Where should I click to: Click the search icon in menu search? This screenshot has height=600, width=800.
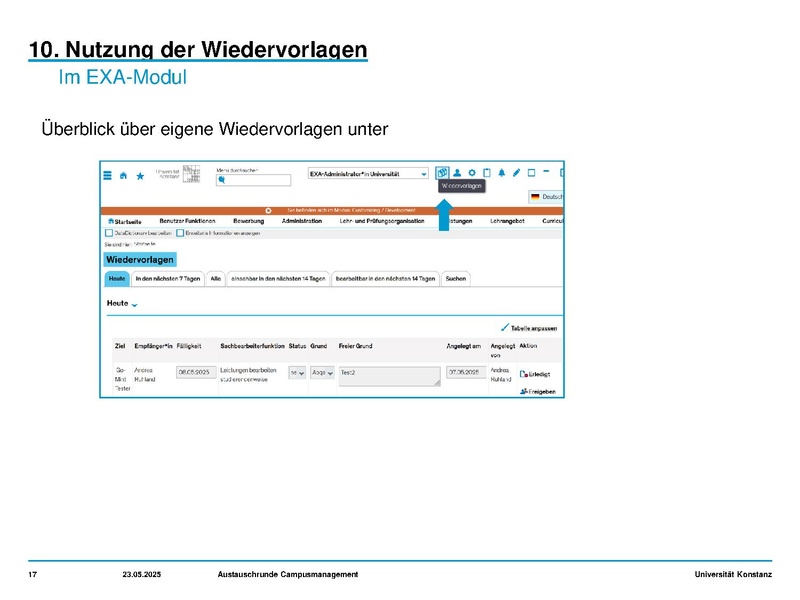click(221, 180)
